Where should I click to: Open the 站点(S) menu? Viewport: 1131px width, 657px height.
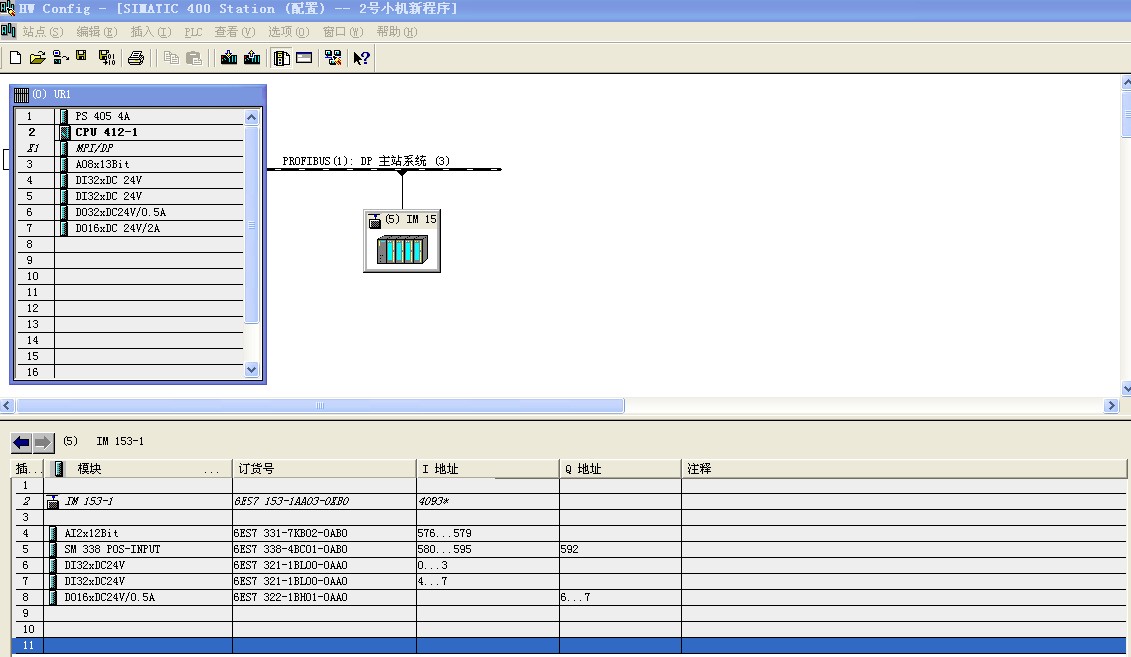[x=43, y=32]
